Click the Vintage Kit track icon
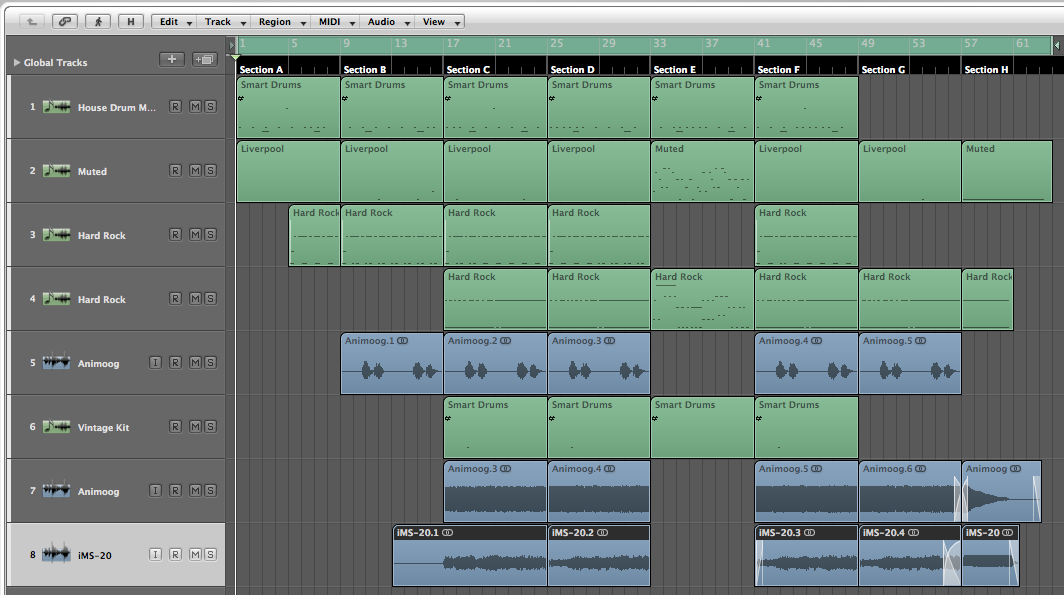Viewport: 1064px width, 595px height. coord(56,427)
